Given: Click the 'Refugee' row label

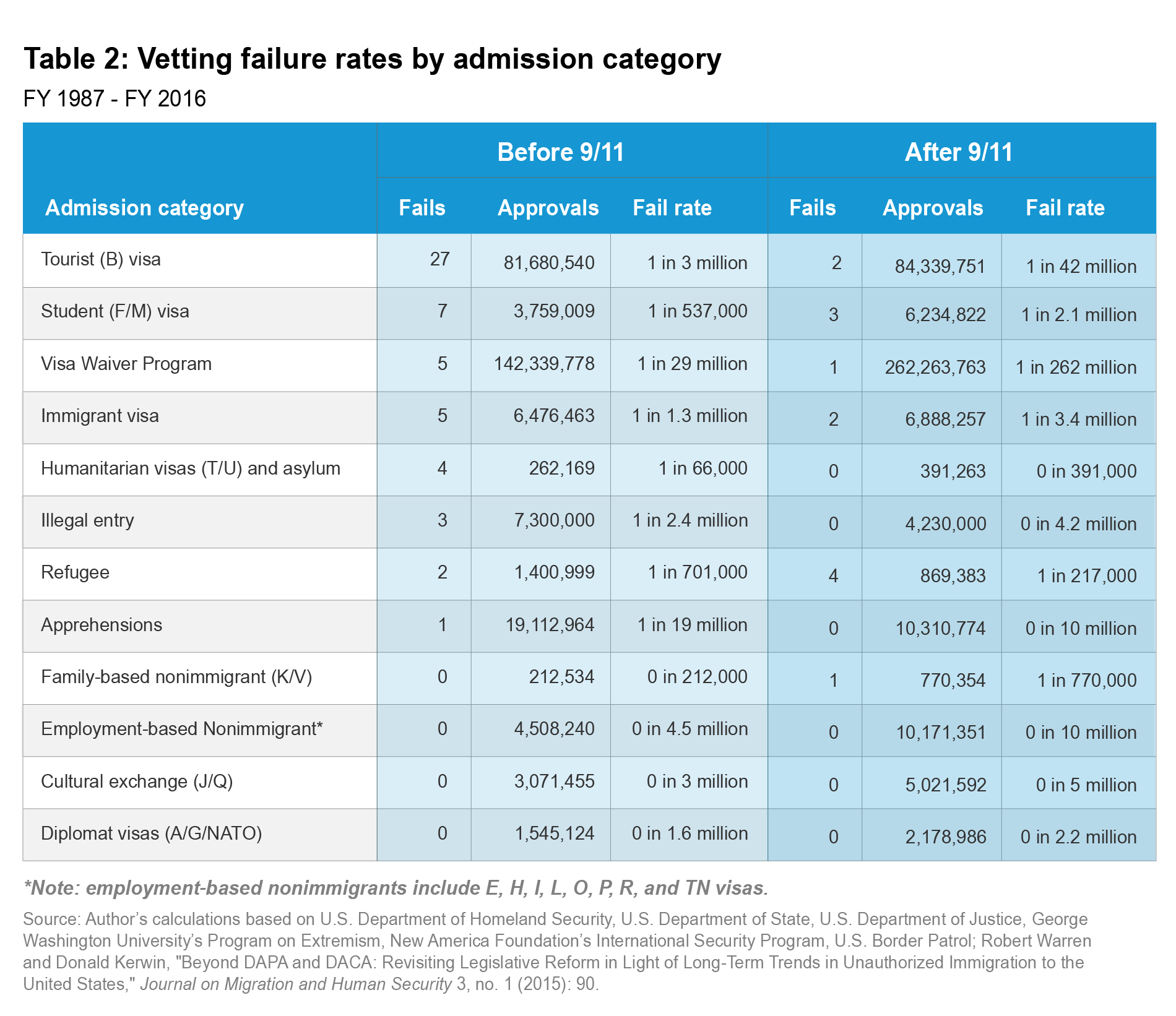Looking at the screenshot, I should (75, 572).
